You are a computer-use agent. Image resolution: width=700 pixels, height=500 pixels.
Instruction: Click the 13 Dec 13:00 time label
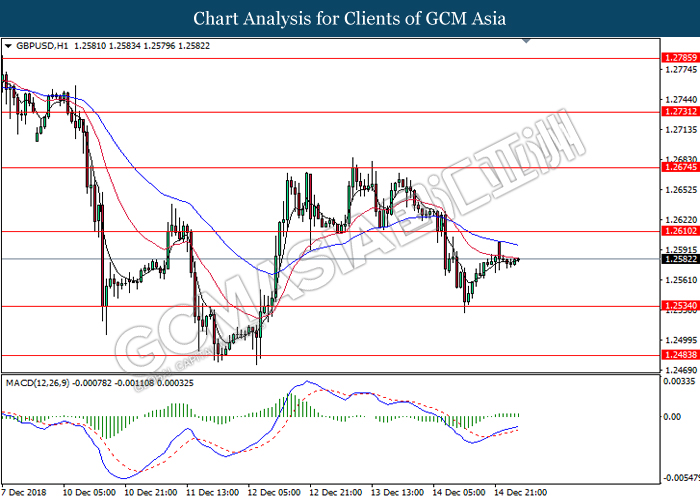(397, 492)
